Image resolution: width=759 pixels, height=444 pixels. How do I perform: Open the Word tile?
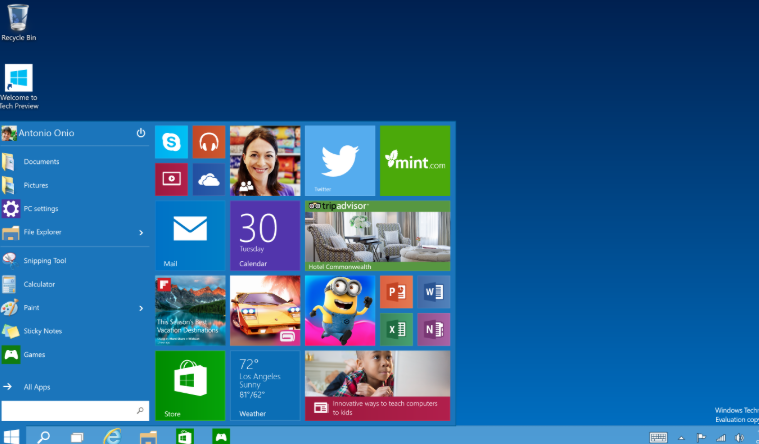[433, 292]
